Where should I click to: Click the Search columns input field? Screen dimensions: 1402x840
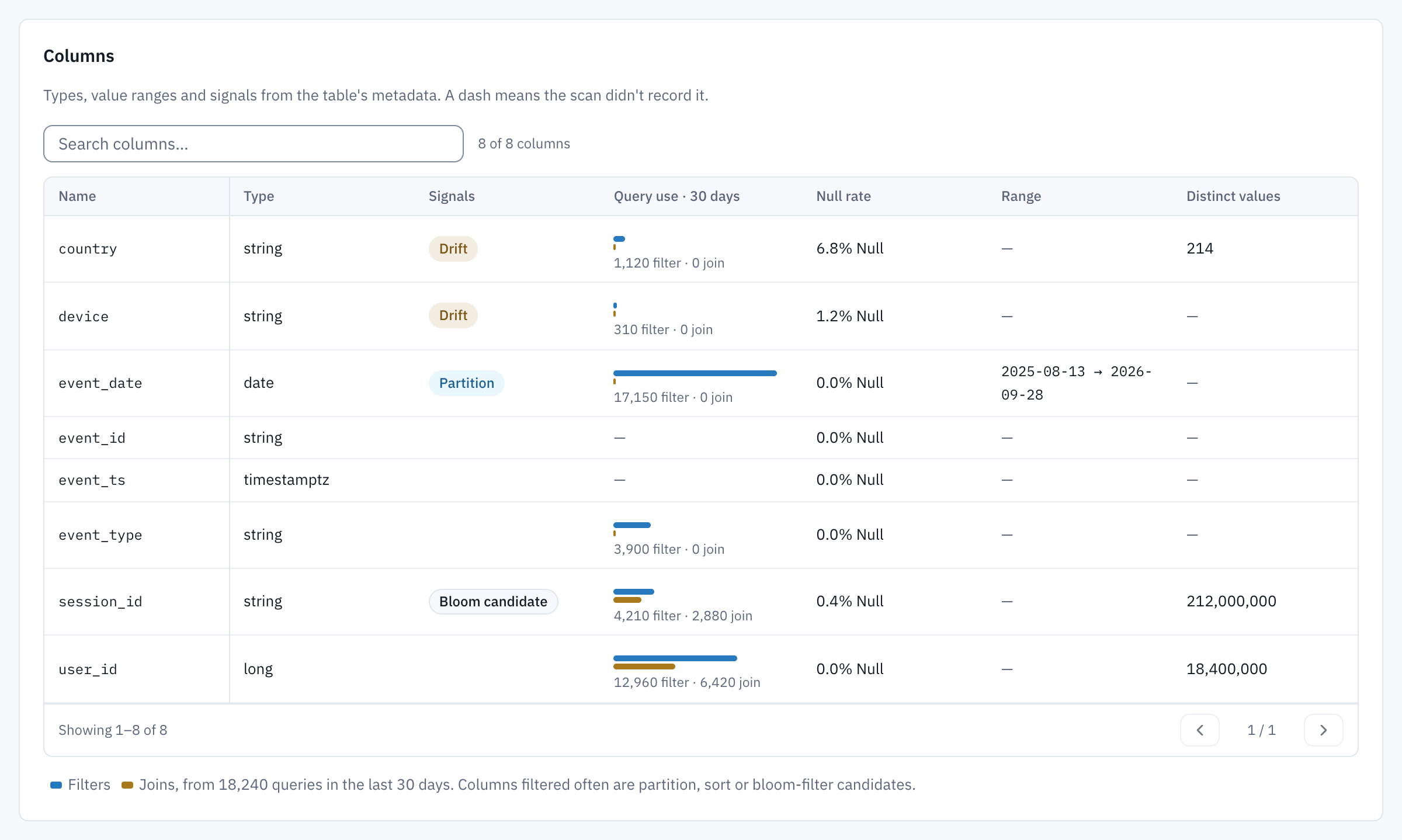[254, 144]
